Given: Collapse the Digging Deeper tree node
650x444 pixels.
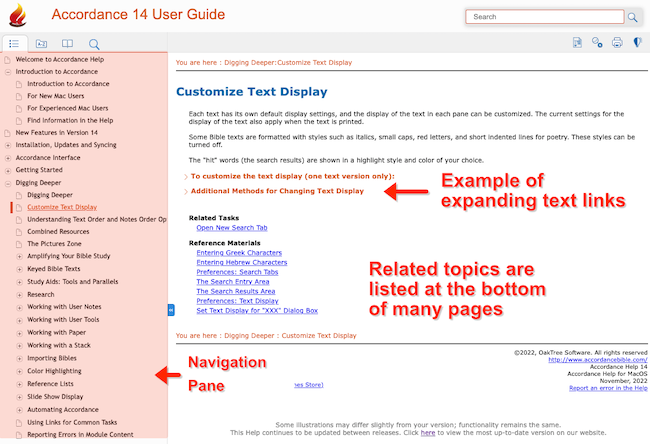Looking at the screenshot, I should (x=8, y=183).
